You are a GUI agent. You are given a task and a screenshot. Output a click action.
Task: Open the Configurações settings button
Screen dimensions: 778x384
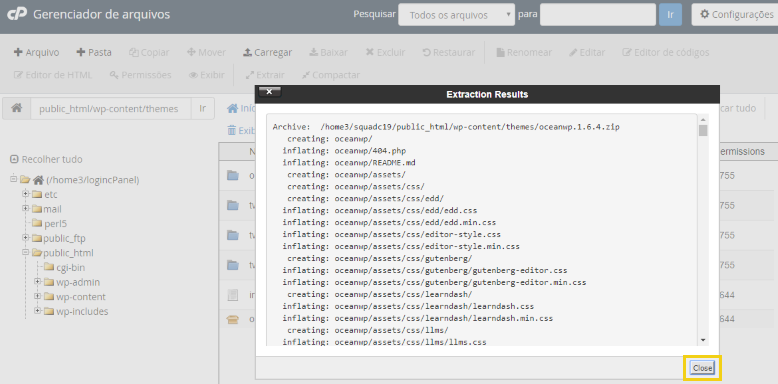coord(736,15)
